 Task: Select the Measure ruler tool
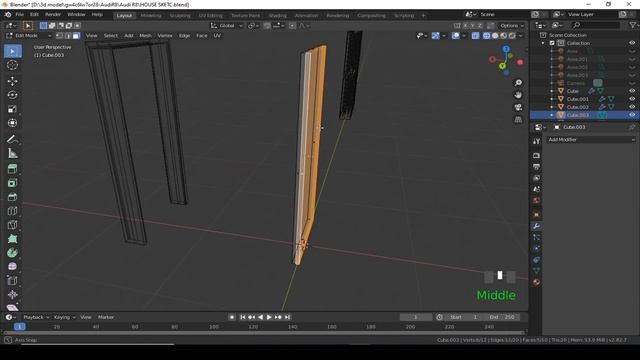point(12,153)
